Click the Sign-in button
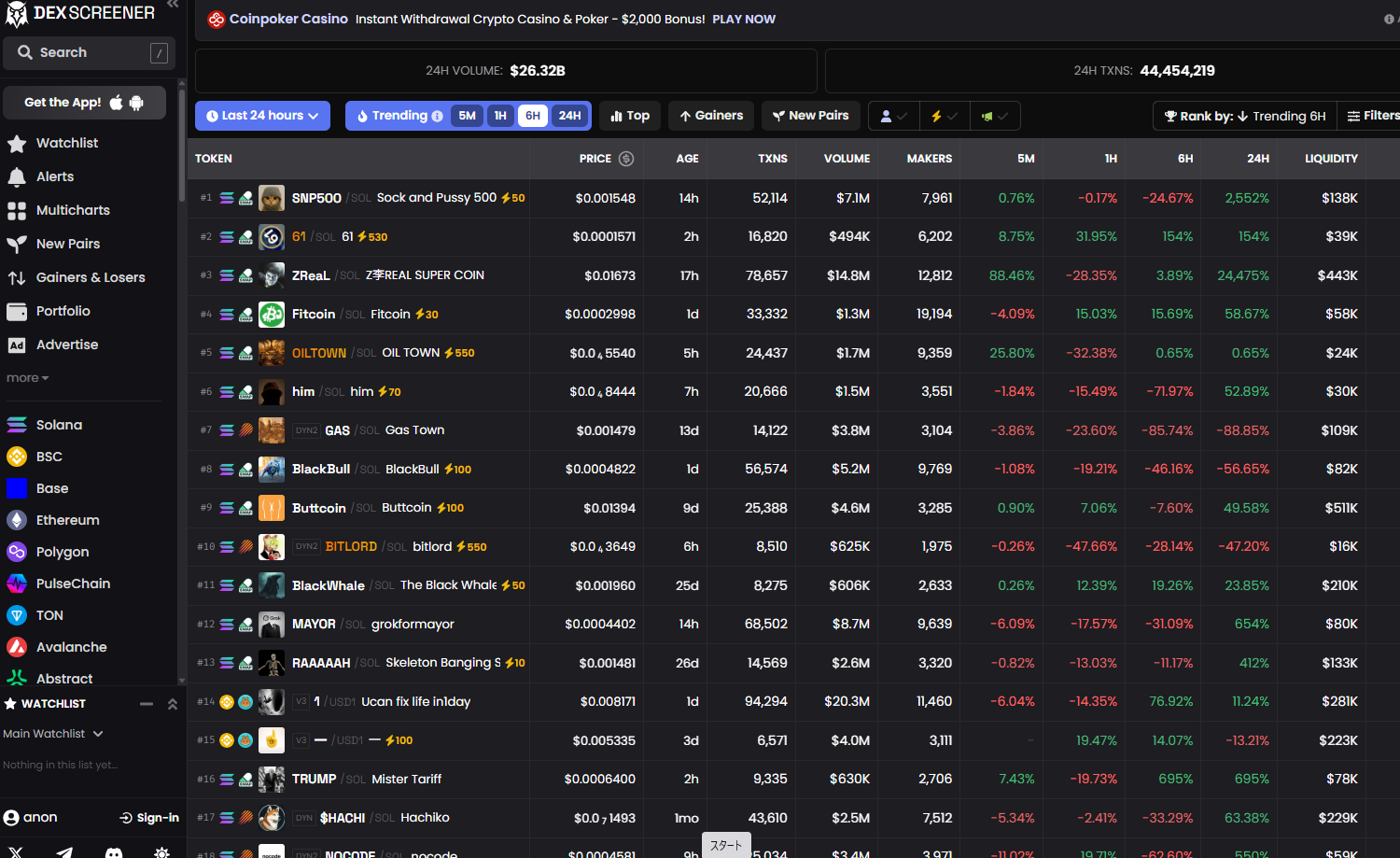The height and width of the screenshot is (858, 1400). [x=149, y=818]
